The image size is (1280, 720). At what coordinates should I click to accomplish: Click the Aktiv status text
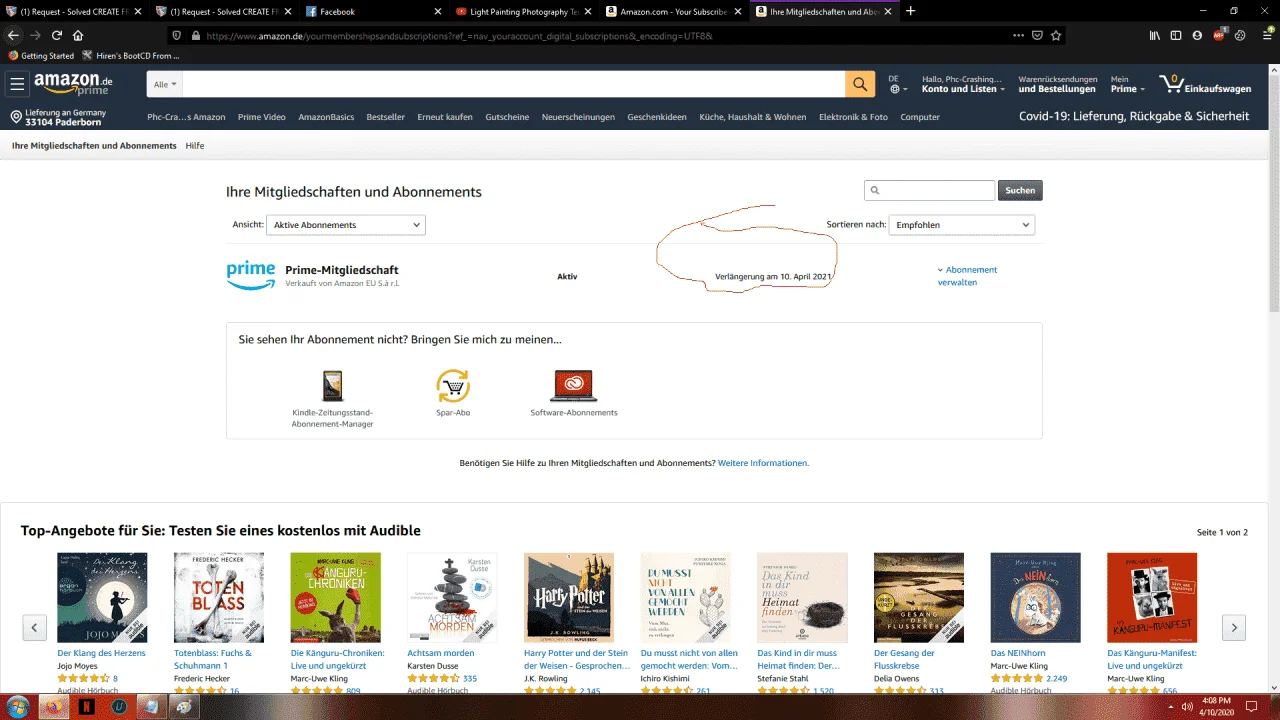pos(567,276)
